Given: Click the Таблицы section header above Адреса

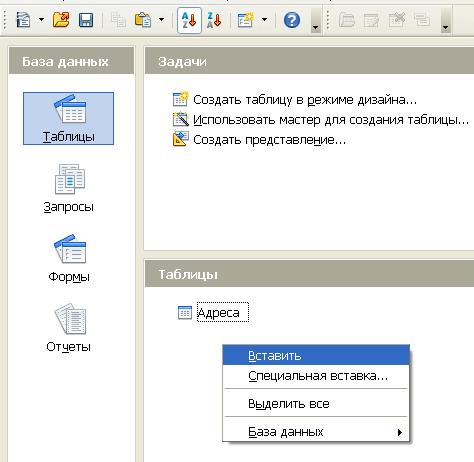Looking at the screenshot, I should click(309, 274).
